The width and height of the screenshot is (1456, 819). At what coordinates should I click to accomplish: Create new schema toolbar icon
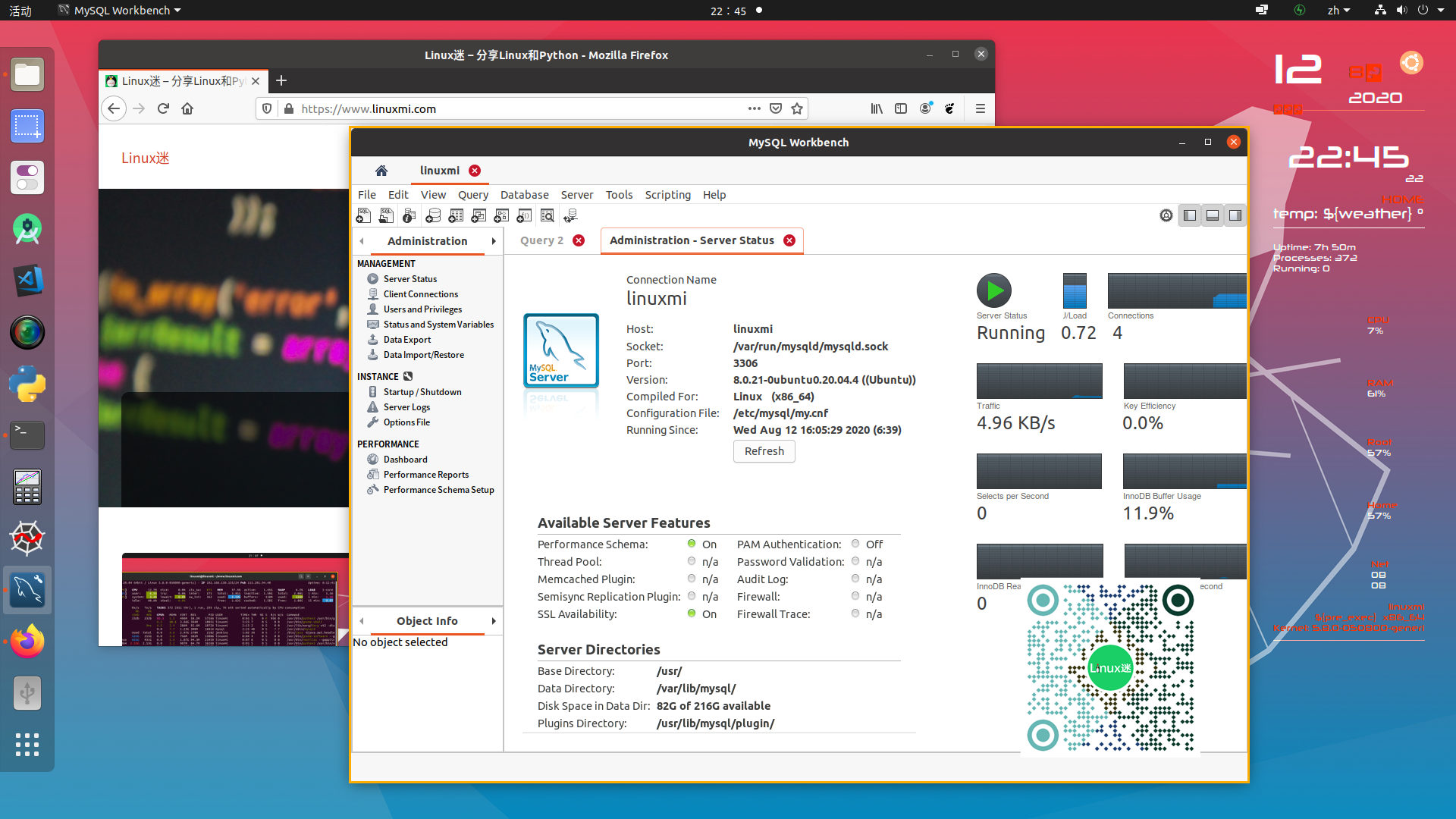(x=433, y=216)
